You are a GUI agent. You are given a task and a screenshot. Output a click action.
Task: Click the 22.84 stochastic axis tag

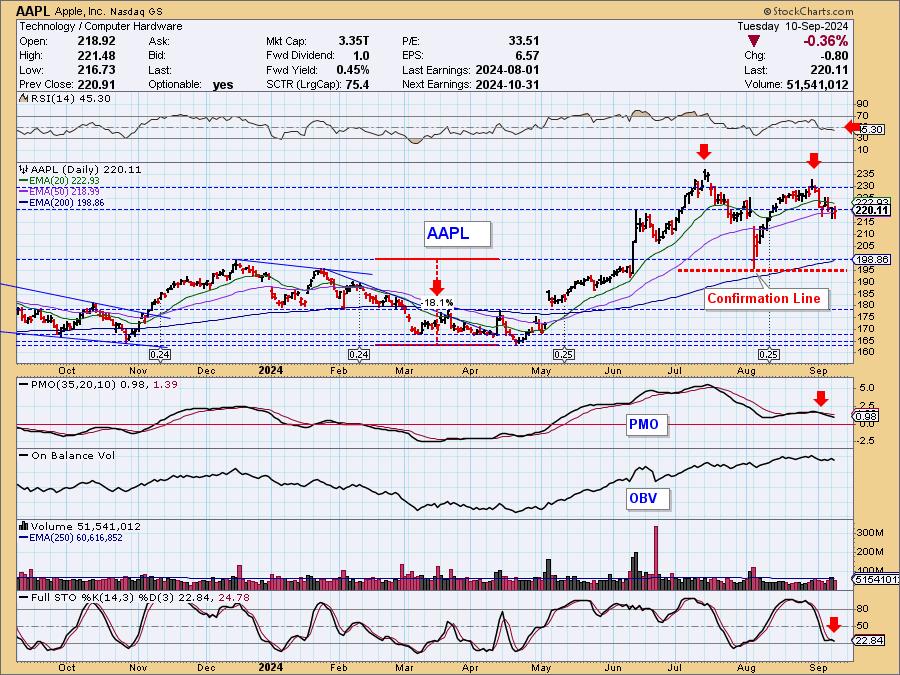[870, 641]
